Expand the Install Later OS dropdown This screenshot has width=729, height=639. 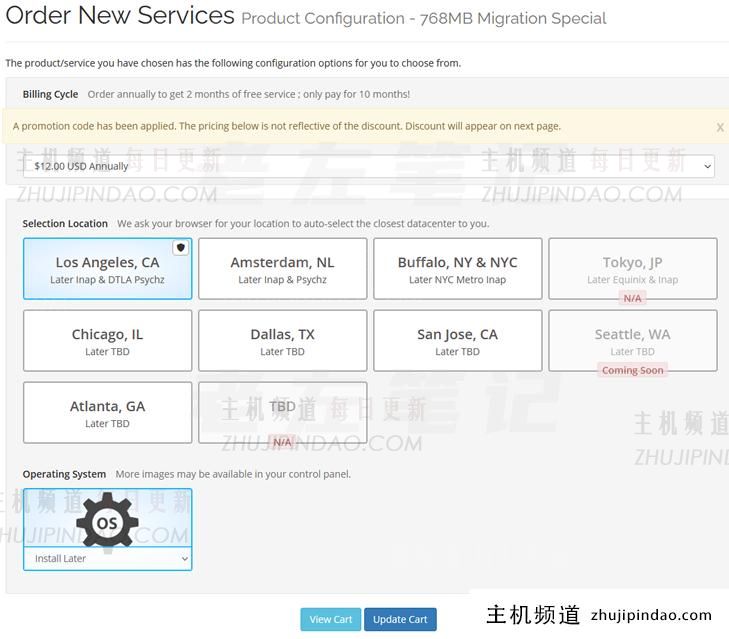(x=108, y=559)
